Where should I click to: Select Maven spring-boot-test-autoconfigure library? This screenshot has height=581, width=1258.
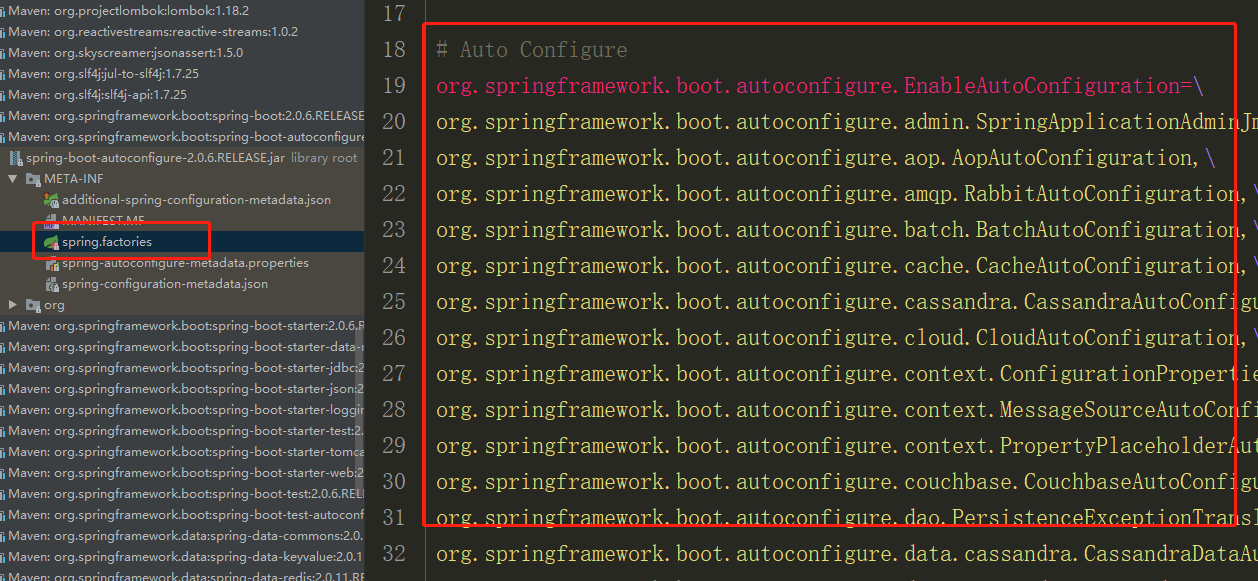186,515
